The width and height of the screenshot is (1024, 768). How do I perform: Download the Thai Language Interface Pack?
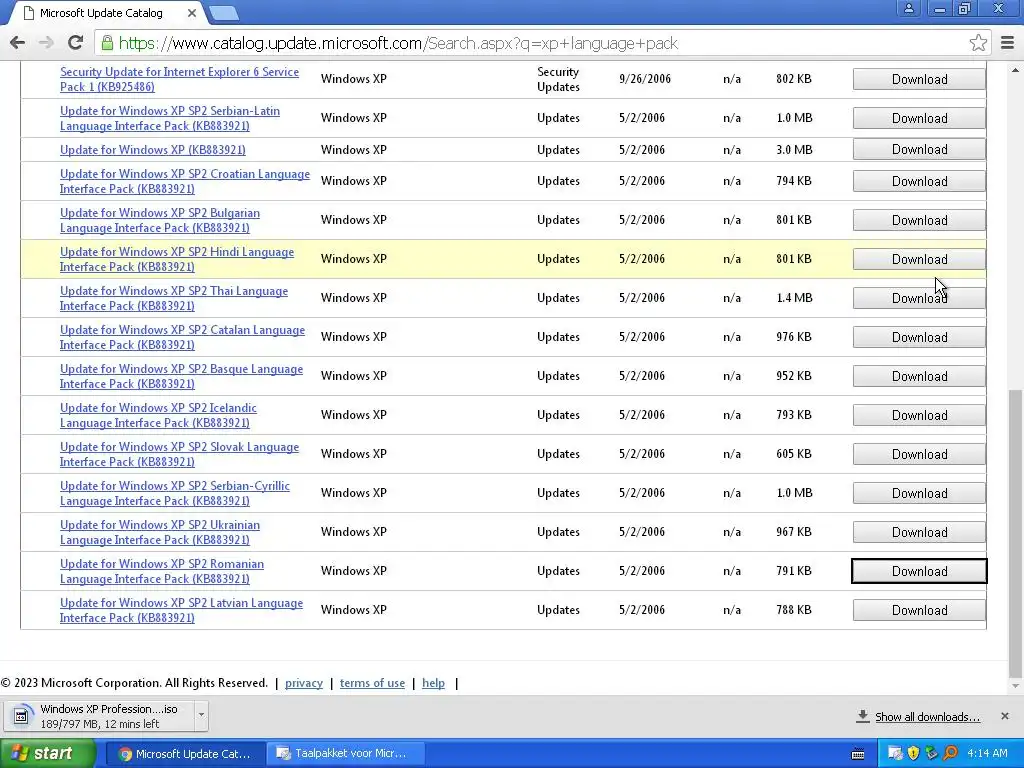point(919,298)
